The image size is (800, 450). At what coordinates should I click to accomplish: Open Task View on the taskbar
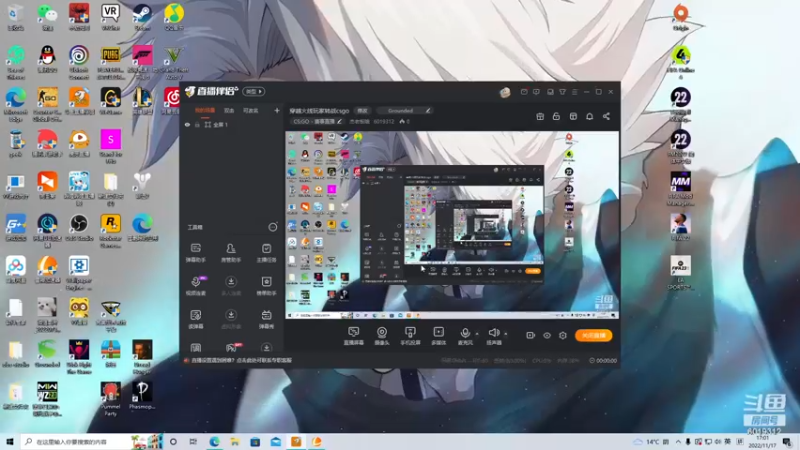(193, 442)
